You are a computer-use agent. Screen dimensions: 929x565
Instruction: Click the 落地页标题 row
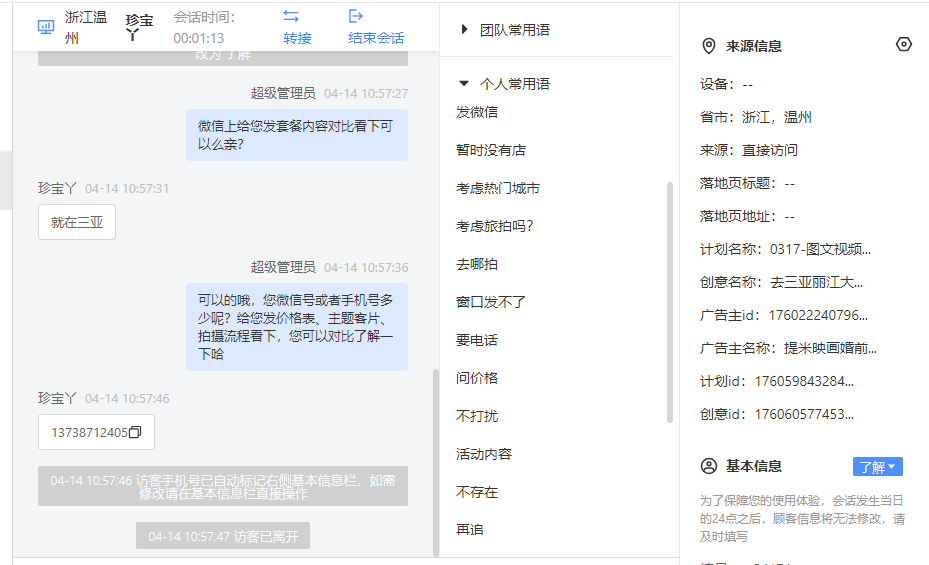(747, 184)
